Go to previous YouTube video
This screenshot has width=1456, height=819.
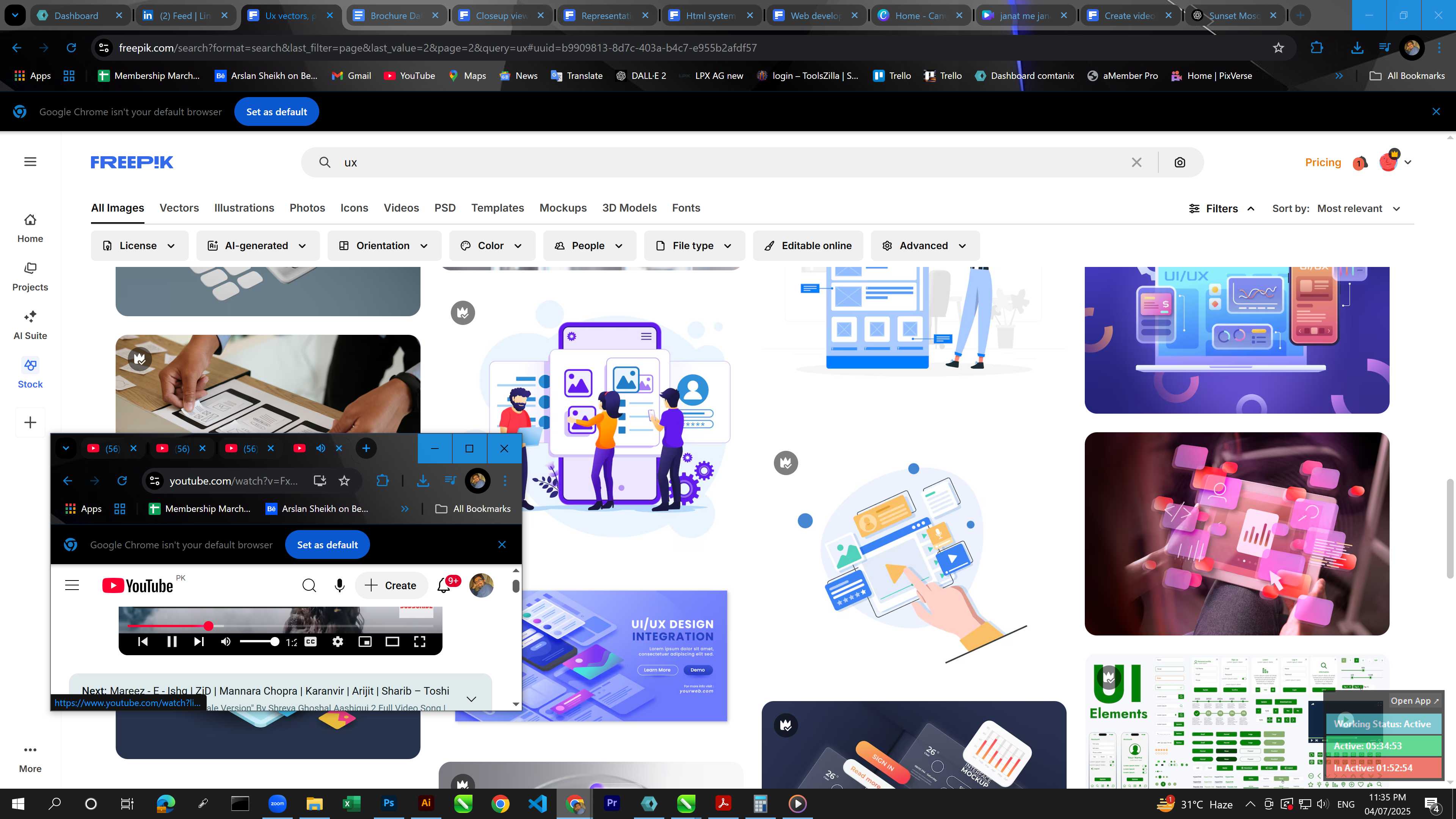point(143,642)
